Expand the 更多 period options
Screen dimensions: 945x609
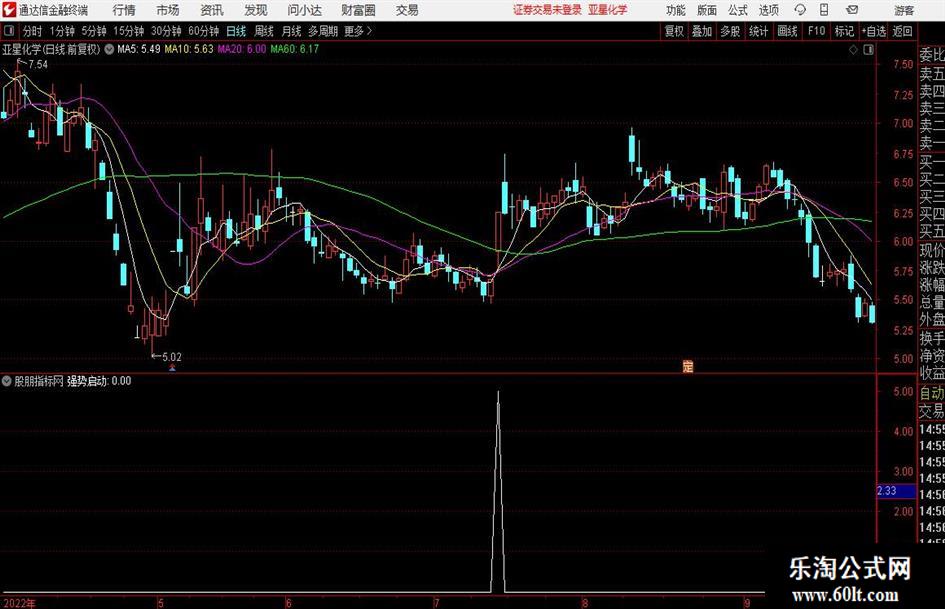coord(358,31)
